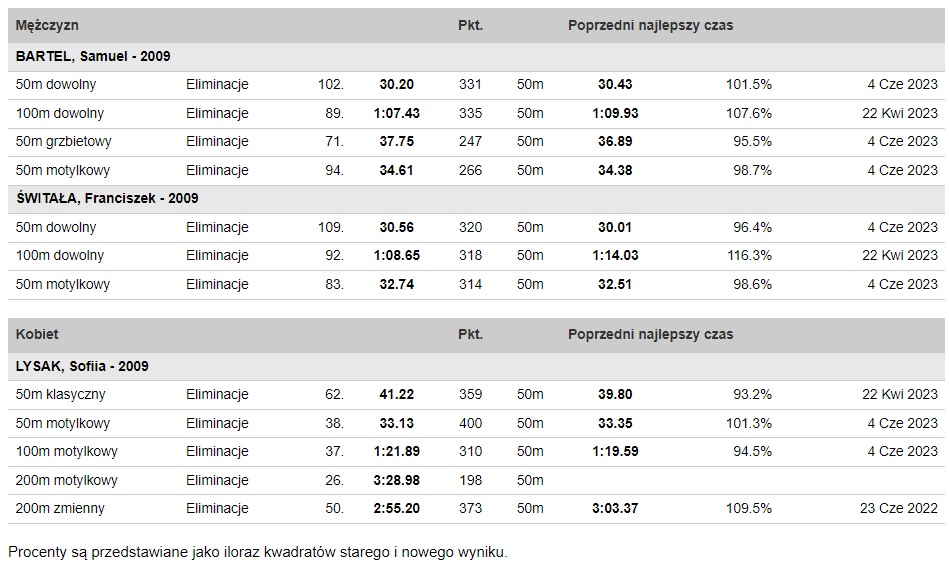Click Bartel's 100m dowolny time 1:07.43
Image resolution: width=949 pixels, height=567 pixels.
(x=396, y=114)
